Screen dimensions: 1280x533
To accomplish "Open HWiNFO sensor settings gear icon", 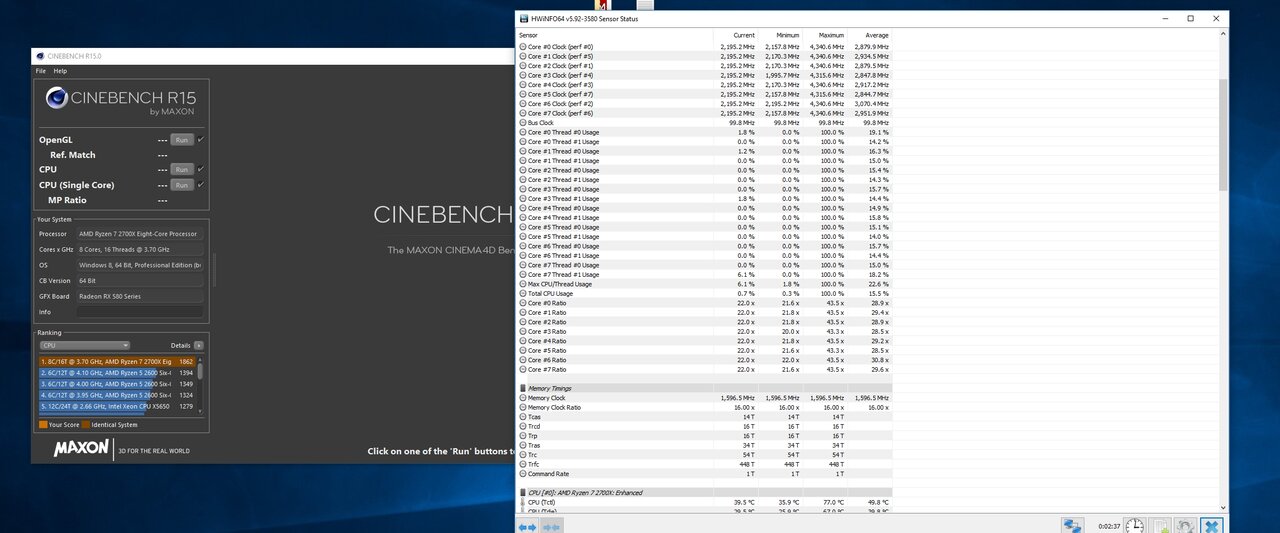I will pos(1186,525).
